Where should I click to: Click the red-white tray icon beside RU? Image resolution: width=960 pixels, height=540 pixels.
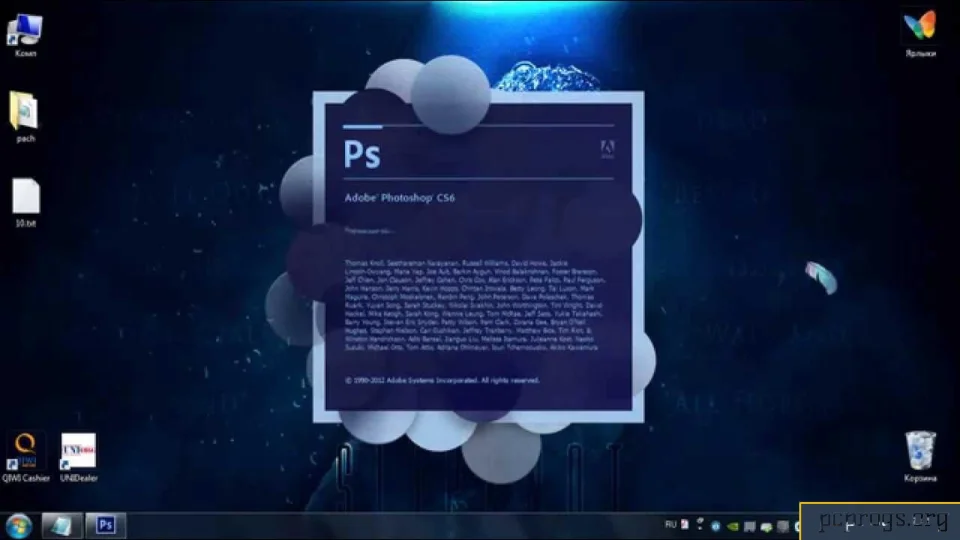(684, 525)
